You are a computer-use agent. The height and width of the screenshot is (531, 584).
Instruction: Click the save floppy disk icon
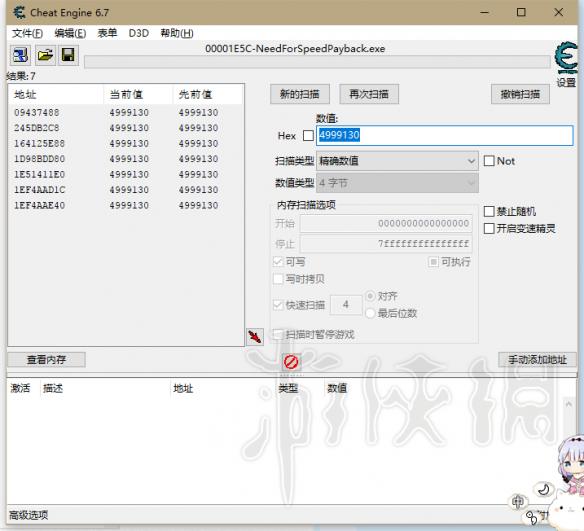tap(68, 55)
